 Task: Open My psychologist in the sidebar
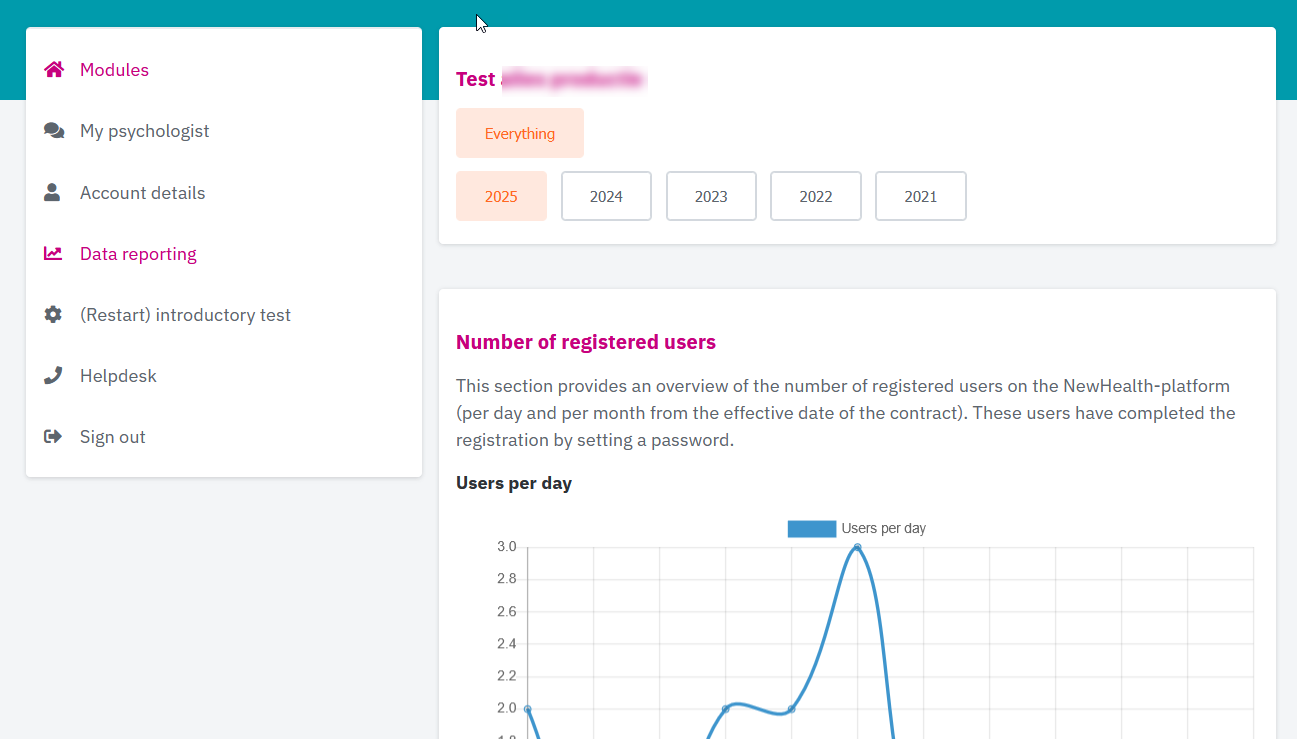pos(145,131)
